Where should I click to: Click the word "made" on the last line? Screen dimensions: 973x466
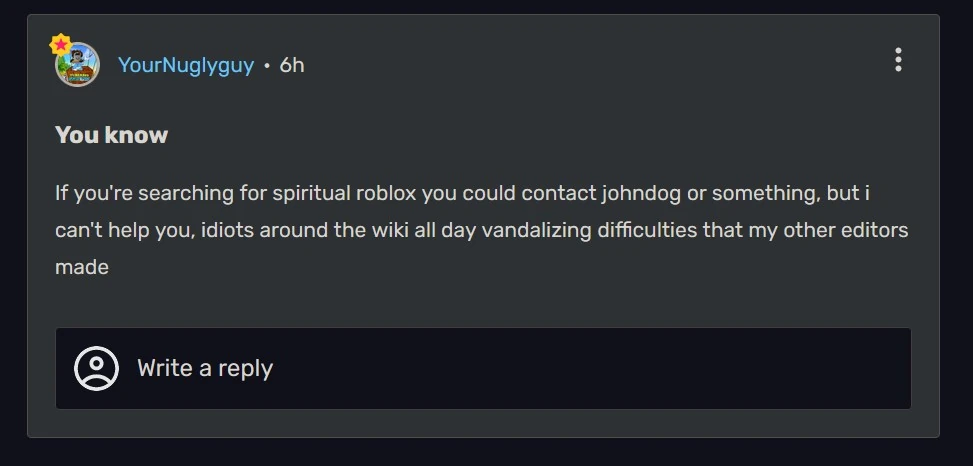(82, 267)
